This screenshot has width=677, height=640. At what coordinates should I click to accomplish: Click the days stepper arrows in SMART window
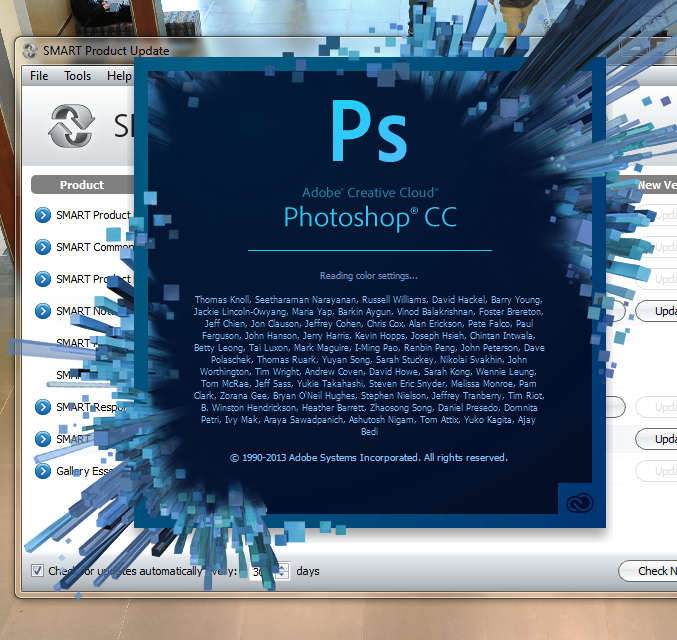coord(282,571)
